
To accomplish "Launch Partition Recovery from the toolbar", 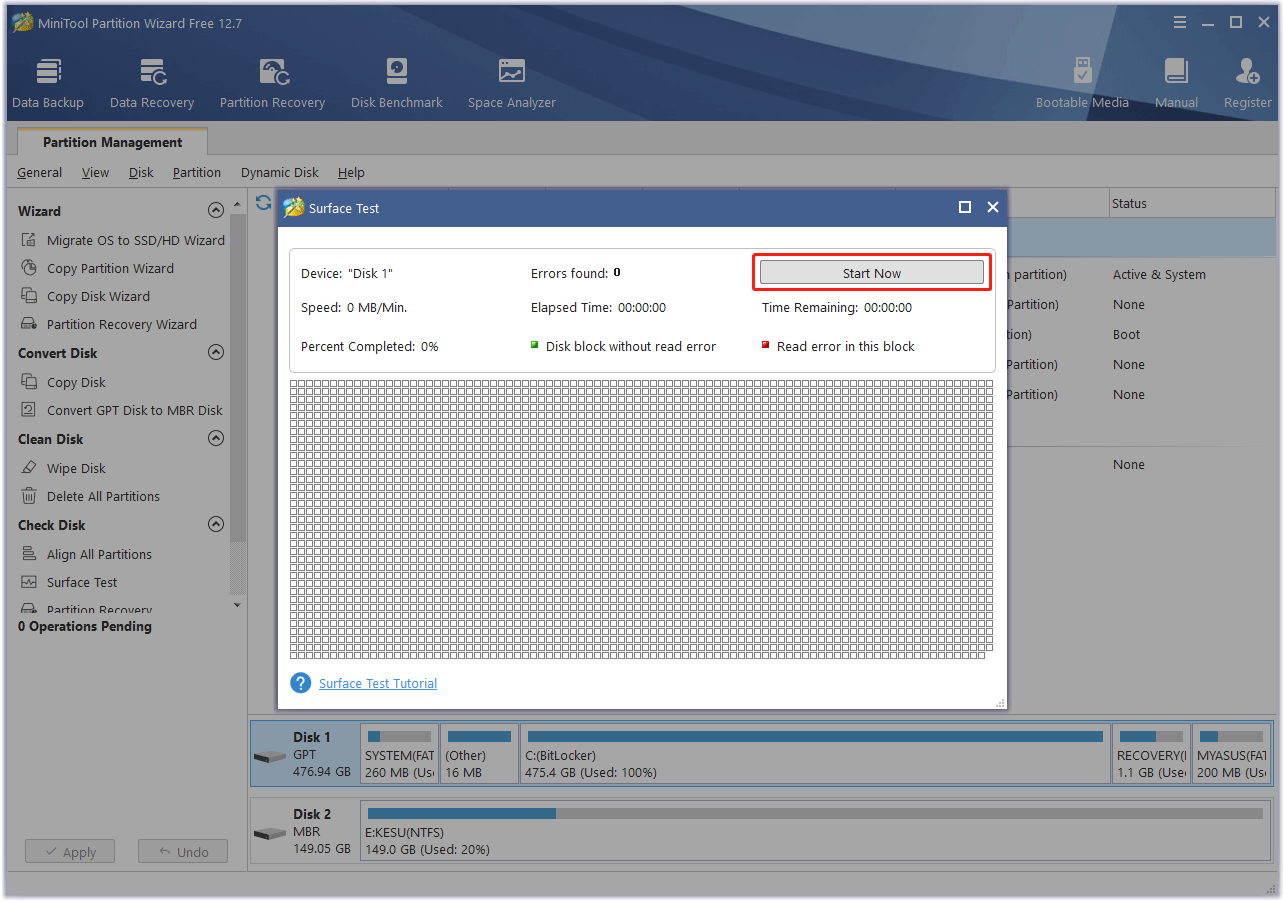I will point(272,80).
